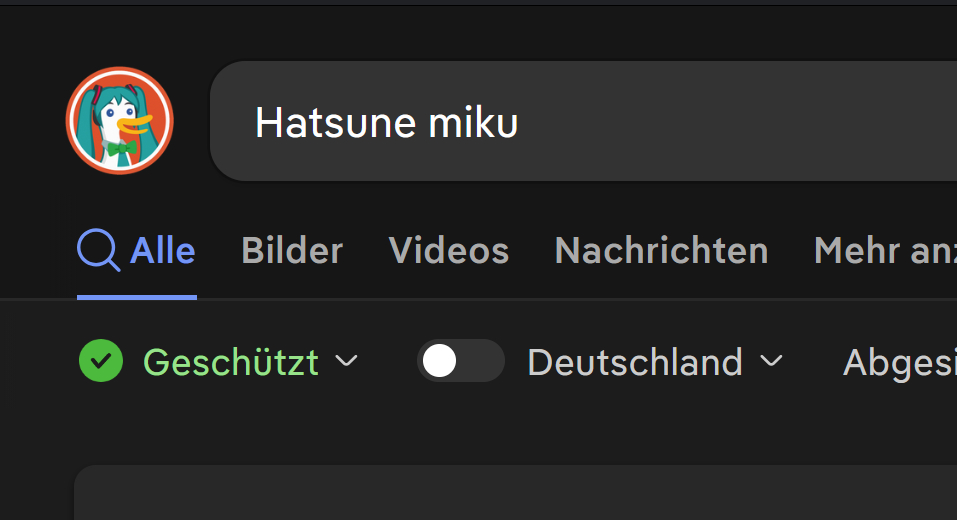Expand the Deutschland region dropdown
This screenshot has height=520, width=957.
click(654, 361)
